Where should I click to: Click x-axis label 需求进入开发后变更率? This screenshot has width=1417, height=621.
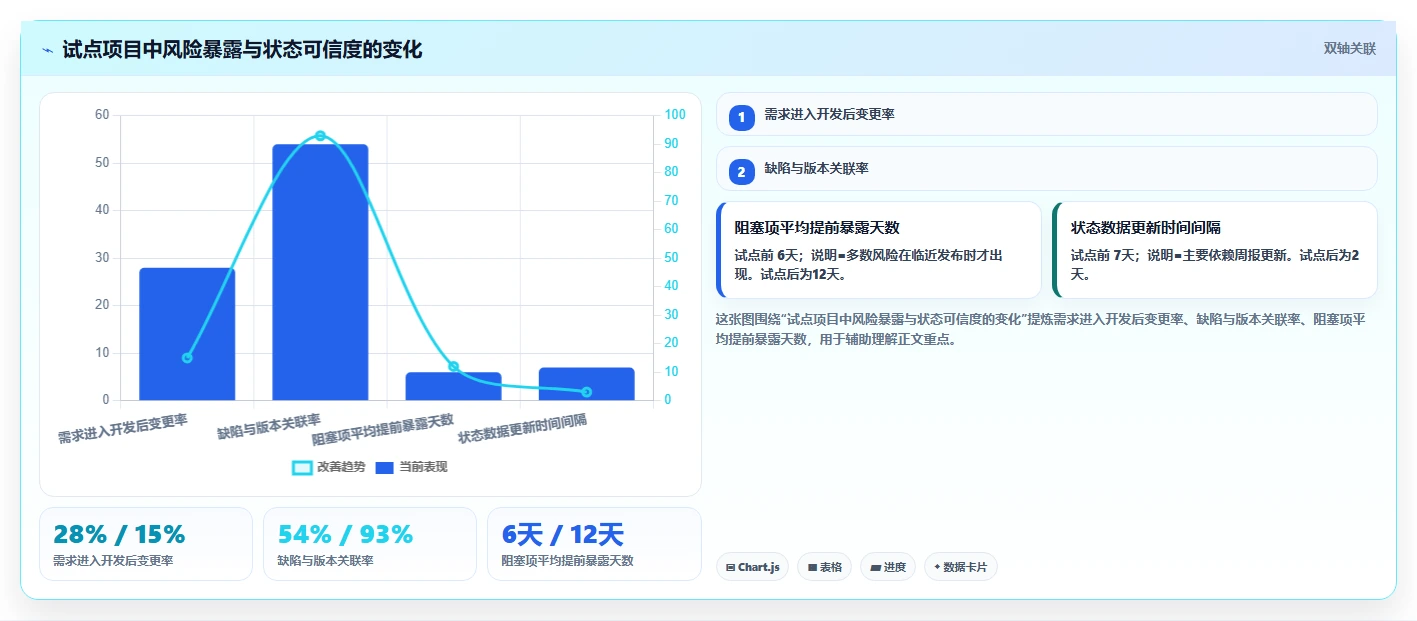coord(123,429)
